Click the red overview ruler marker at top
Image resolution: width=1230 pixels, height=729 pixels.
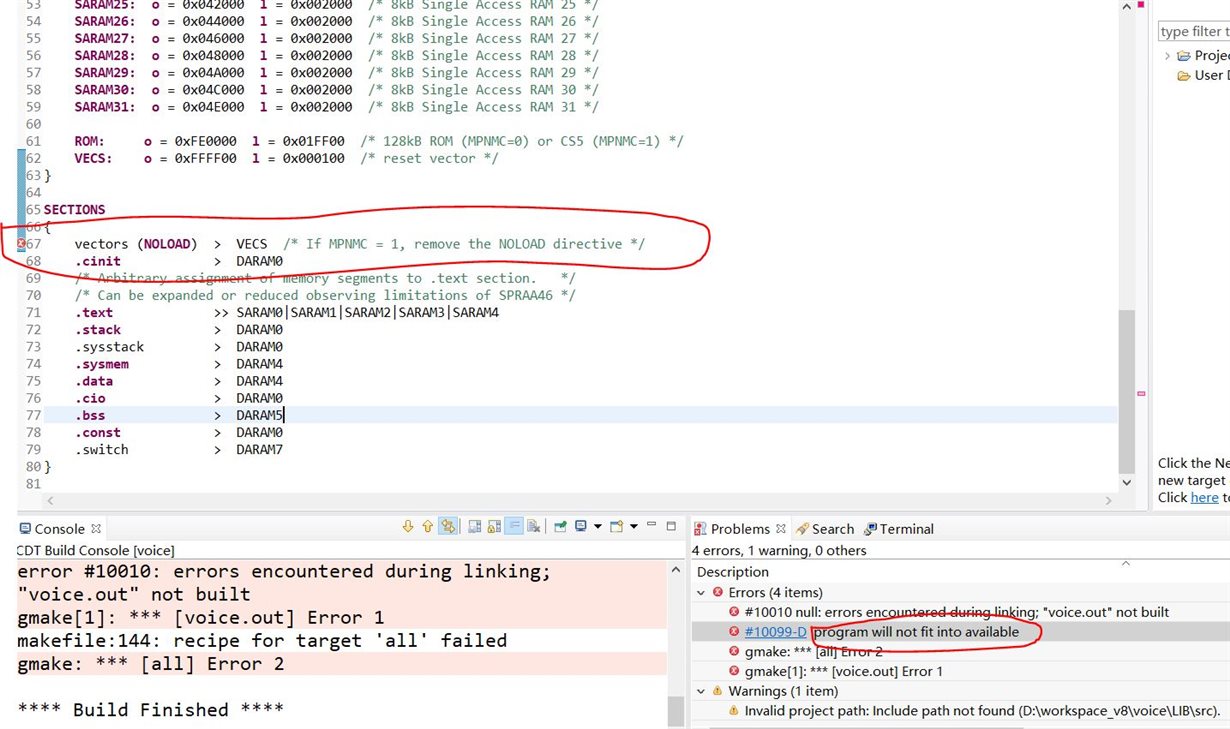(x=1141, y=5)
